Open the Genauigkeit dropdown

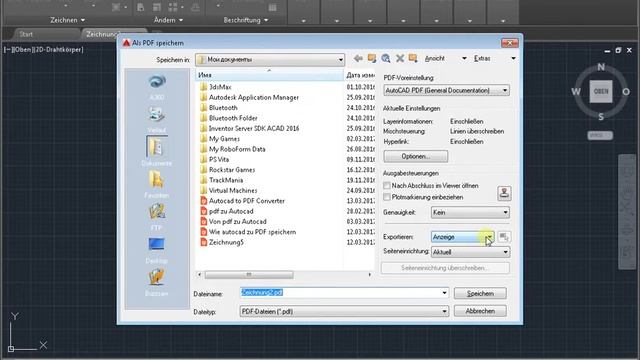[x=470, y=212]
